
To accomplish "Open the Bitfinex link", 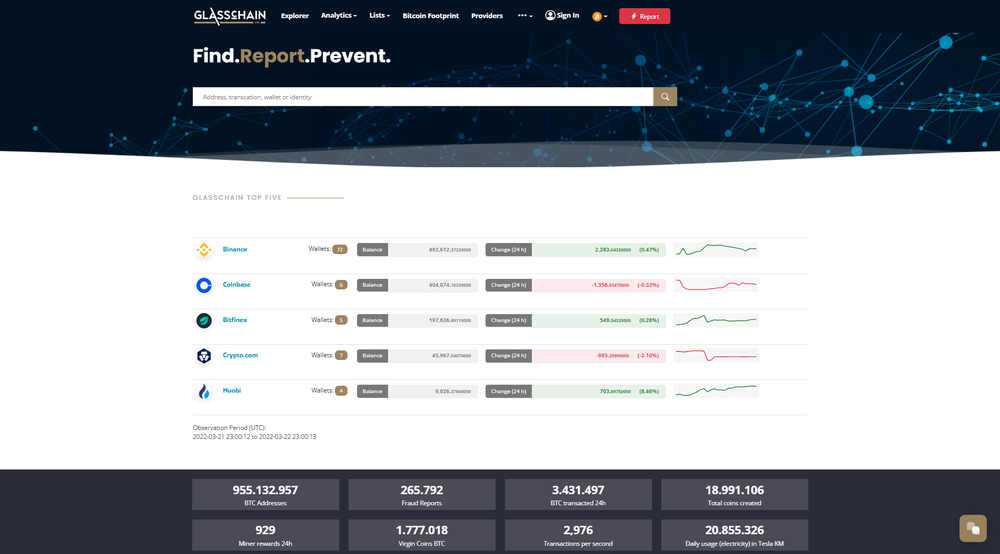I will click(235, 320).
